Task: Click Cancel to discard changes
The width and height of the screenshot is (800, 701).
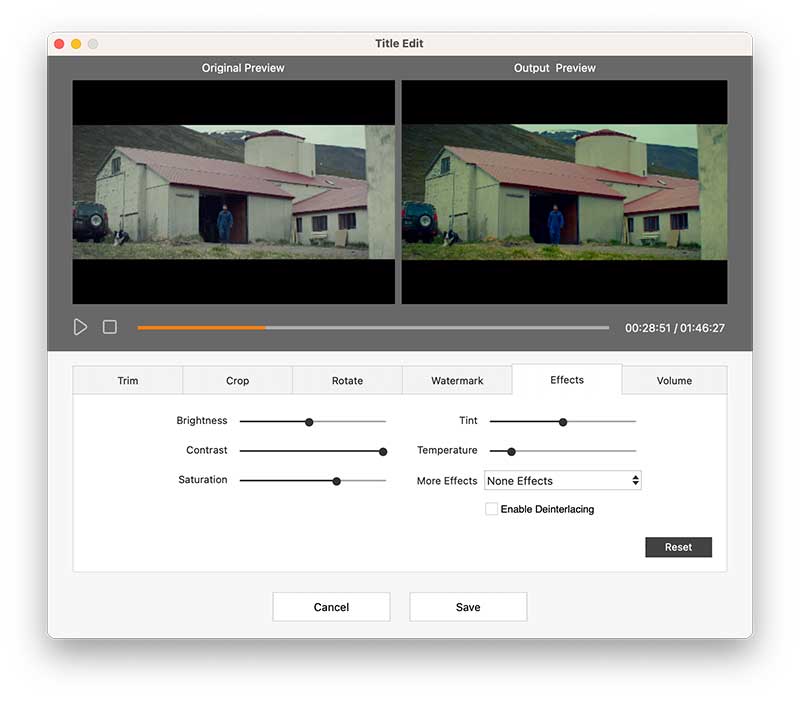Action: 331,607
